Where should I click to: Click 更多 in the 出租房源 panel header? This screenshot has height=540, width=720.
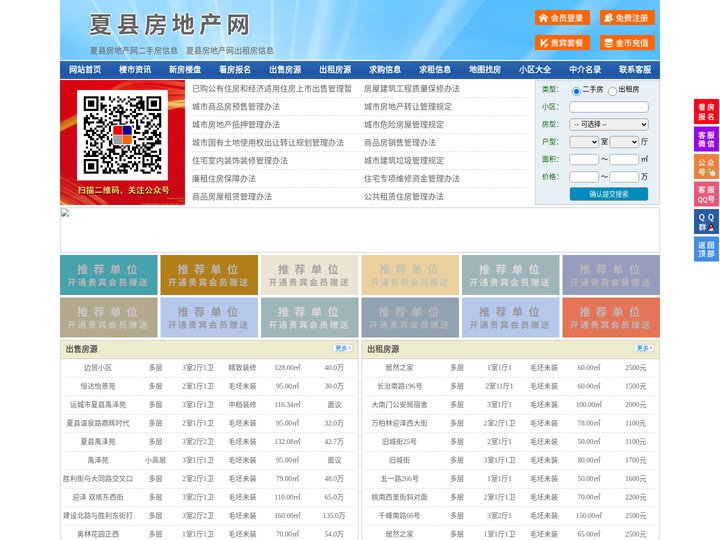pos(644,349)
